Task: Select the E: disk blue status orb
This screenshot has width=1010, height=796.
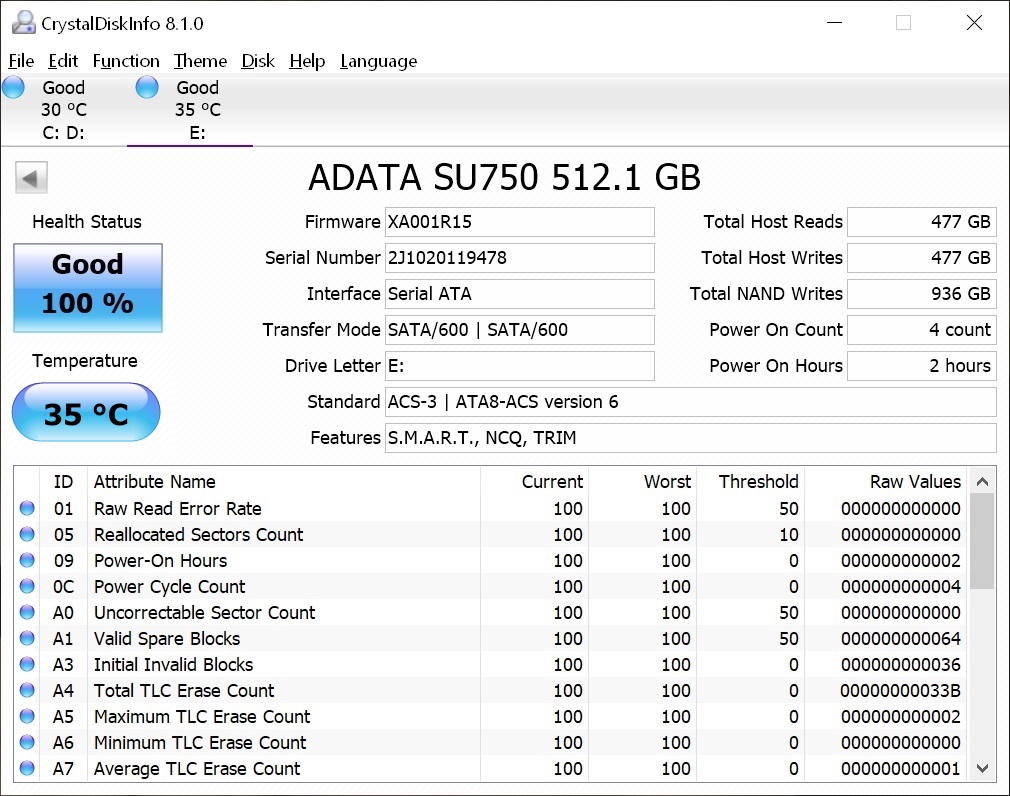Action: 147,88
